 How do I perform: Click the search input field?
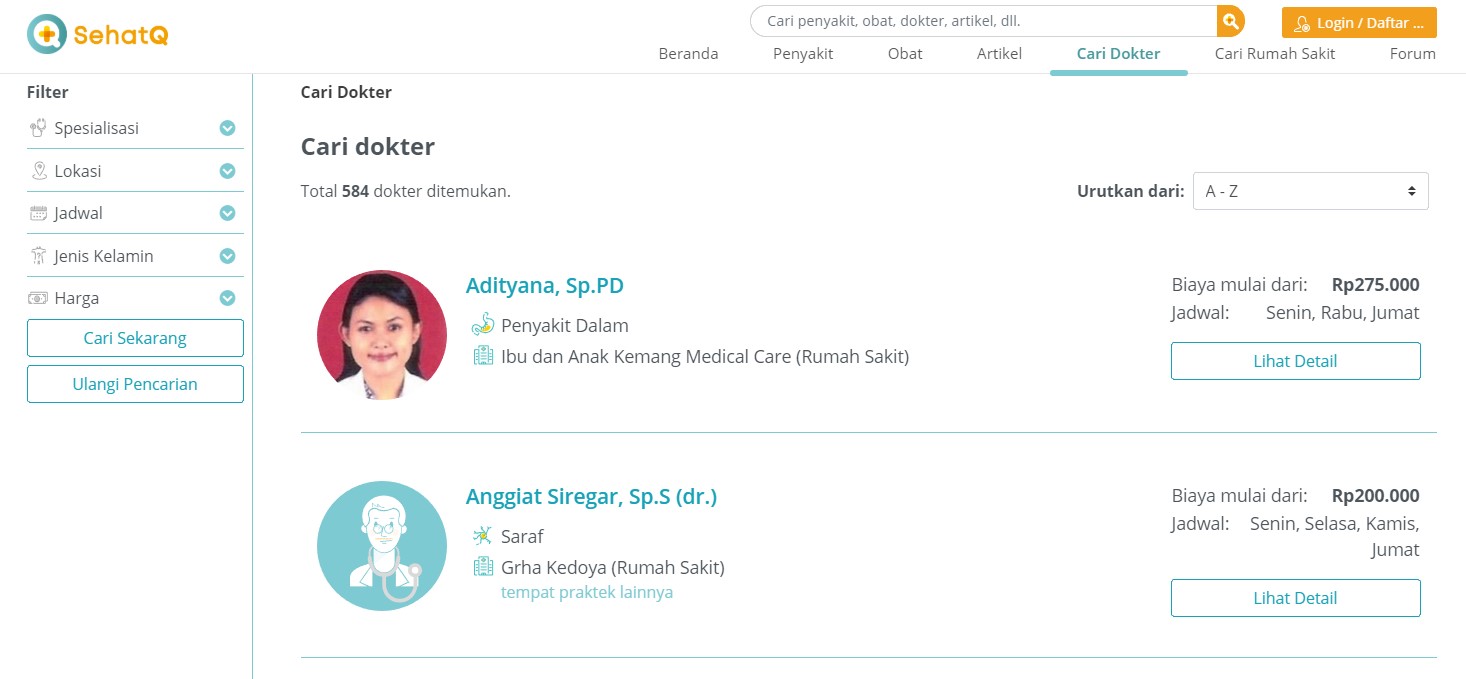[x=985, y=21]
